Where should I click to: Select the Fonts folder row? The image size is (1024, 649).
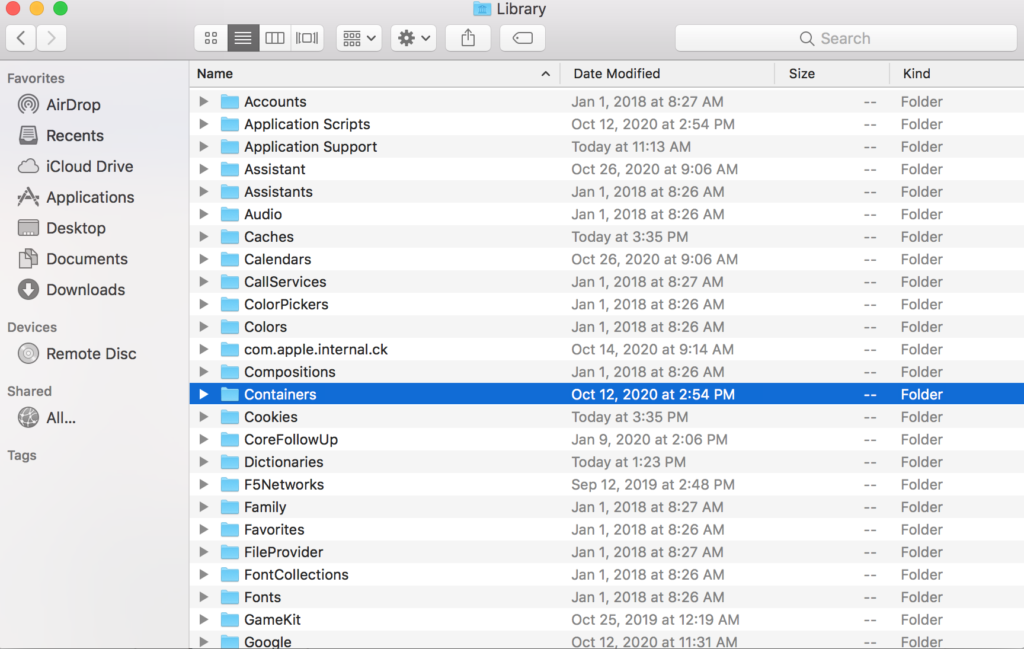tap(263, 597)
